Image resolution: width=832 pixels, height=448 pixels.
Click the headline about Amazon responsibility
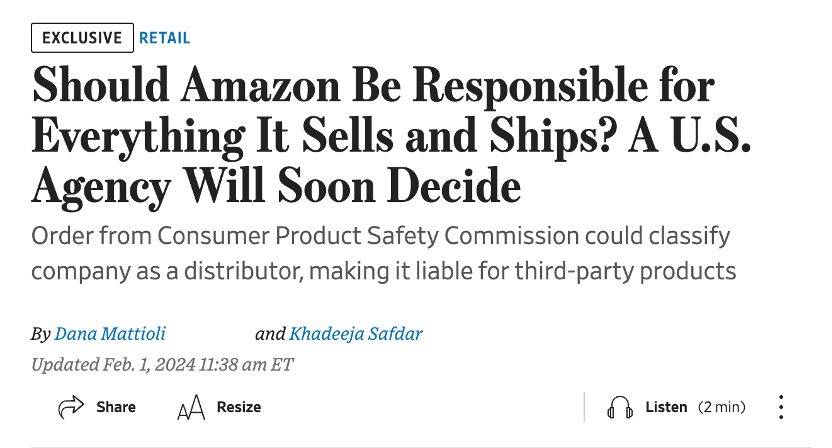pyautogui.click(x=392, y=136)
